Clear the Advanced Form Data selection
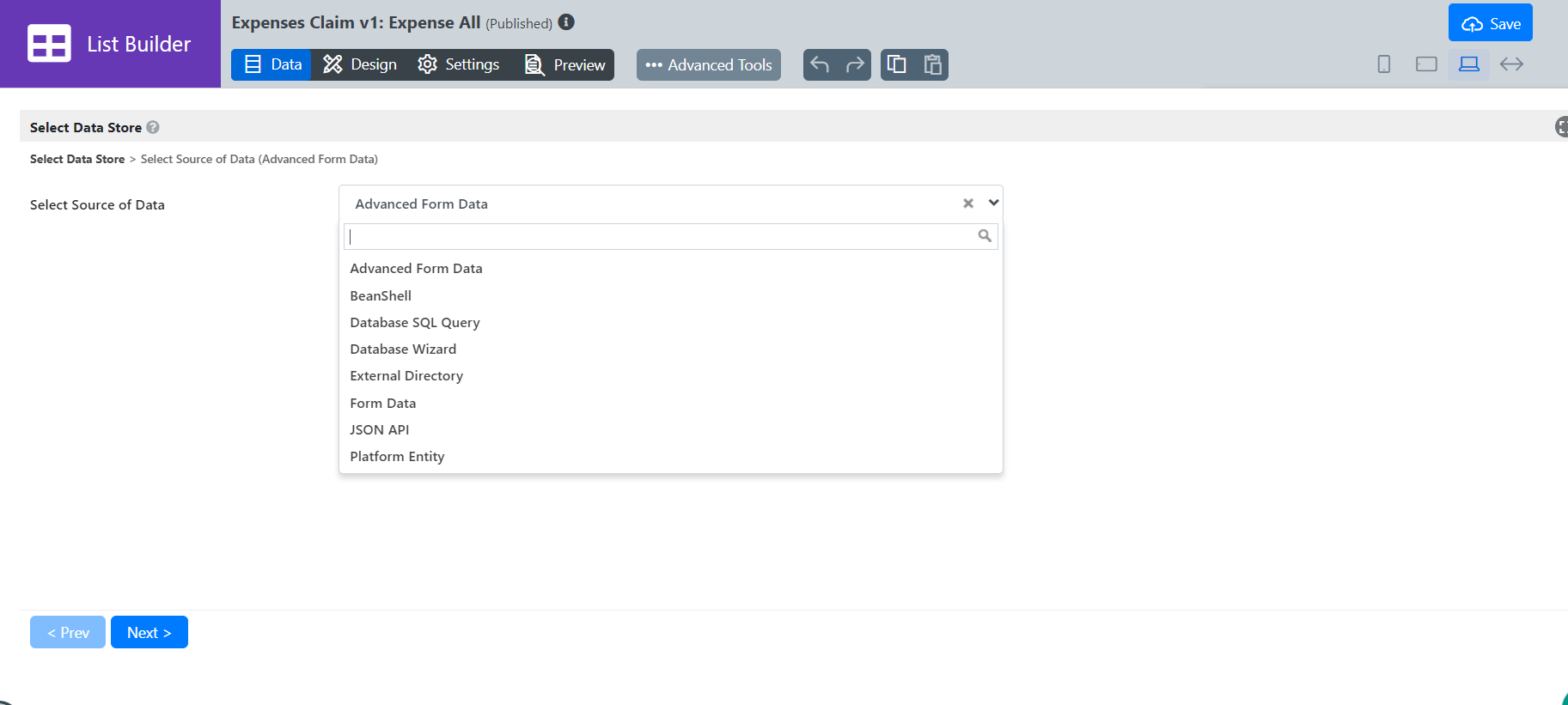This screenshot has height=705, width=1568. coord(968,204)
